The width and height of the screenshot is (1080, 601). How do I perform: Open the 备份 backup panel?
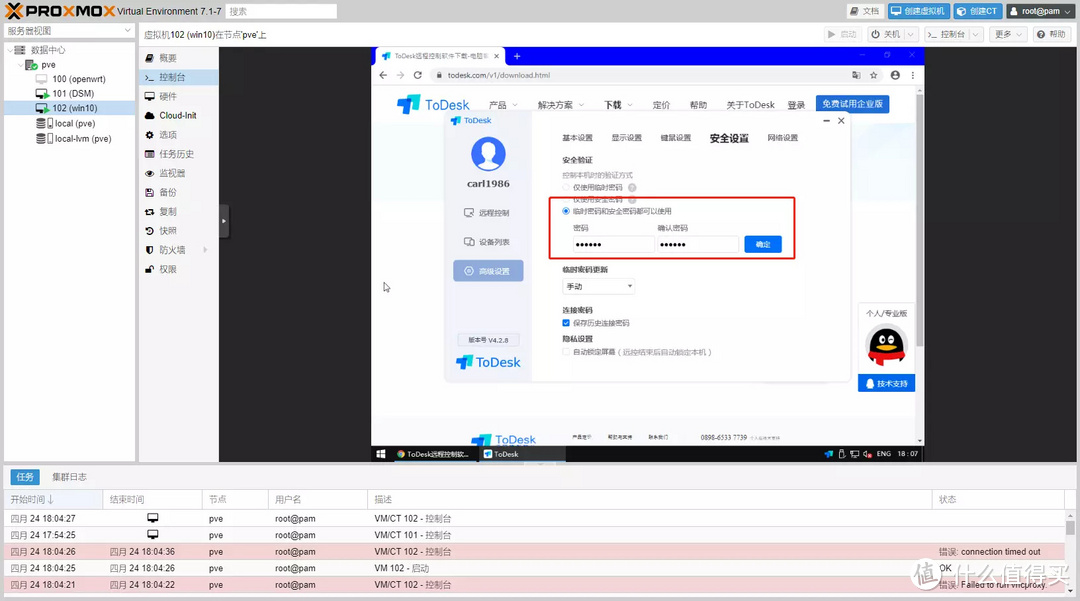179,193
